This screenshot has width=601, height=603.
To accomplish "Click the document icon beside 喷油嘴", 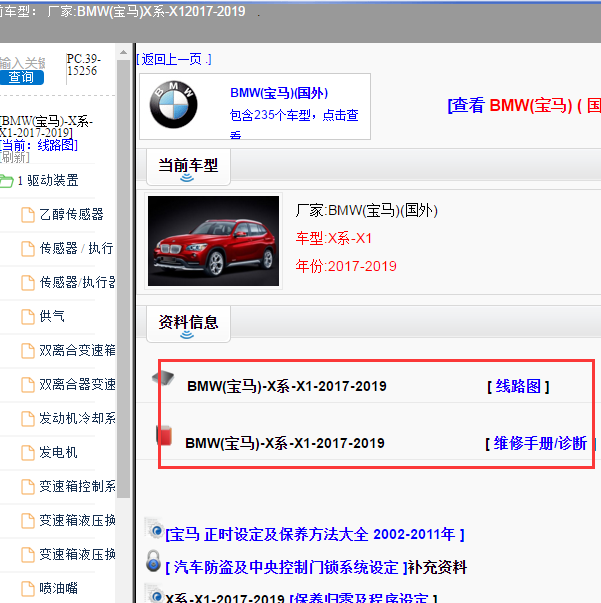I will 28,588.
